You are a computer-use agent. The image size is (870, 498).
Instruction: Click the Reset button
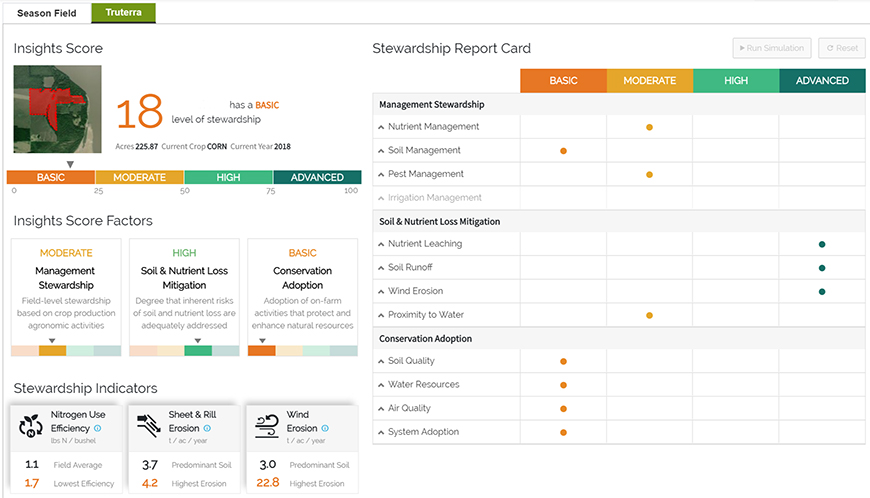(x=841, y=48)
